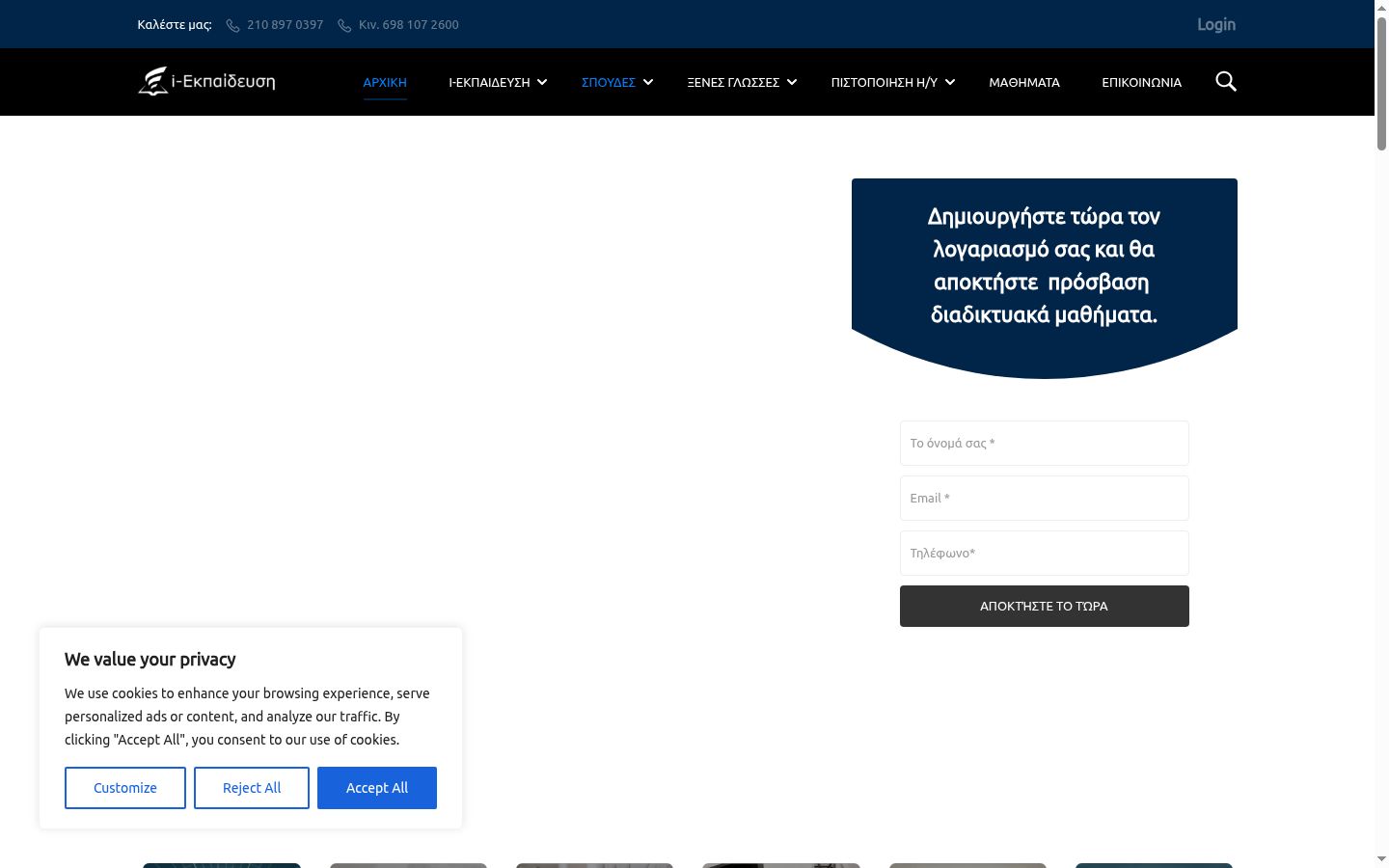Viewport: 1389px width, 868px height.
Task: Open the Customize cookie settings
Action: click(x=125, y=788)
